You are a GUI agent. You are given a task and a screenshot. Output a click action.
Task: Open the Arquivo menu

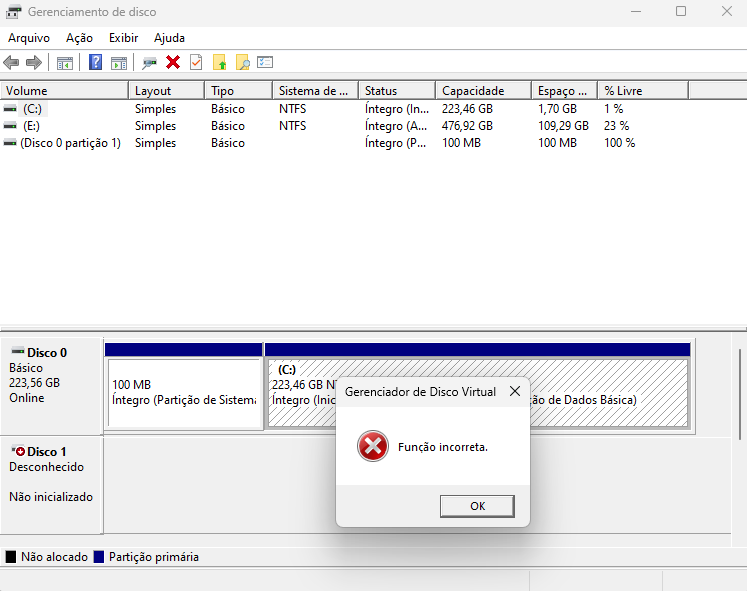coord(29,38)
